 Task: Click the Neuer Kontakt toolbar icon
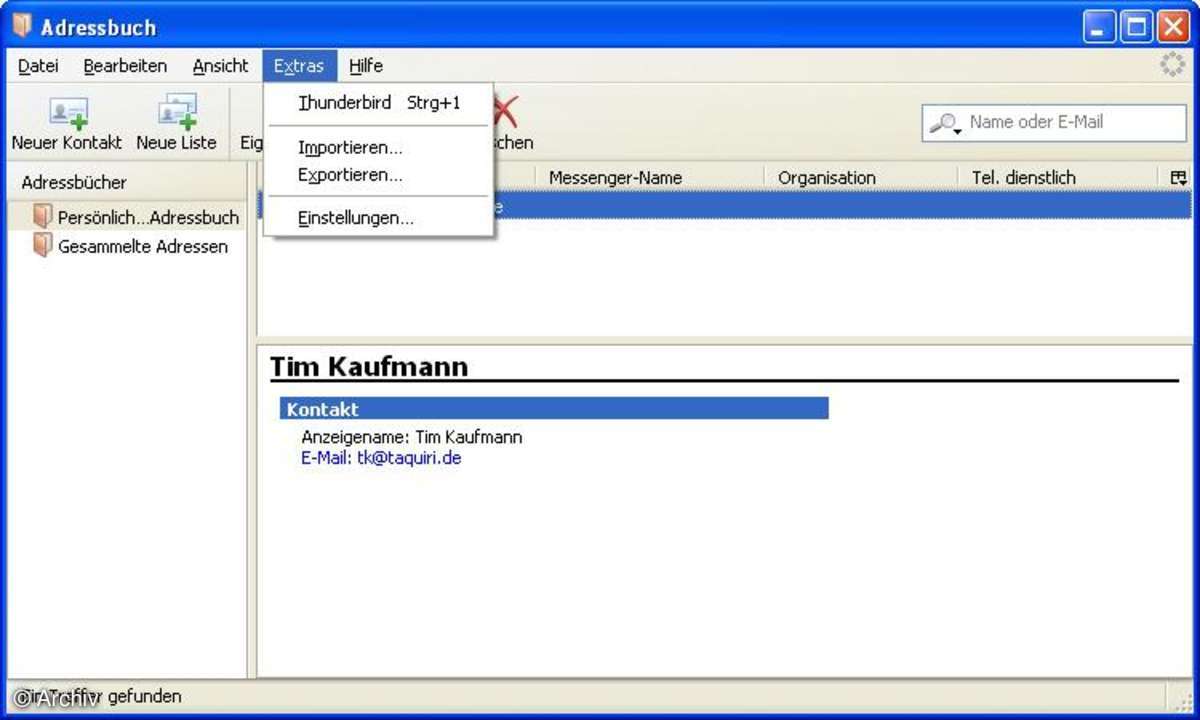point(70,112)
